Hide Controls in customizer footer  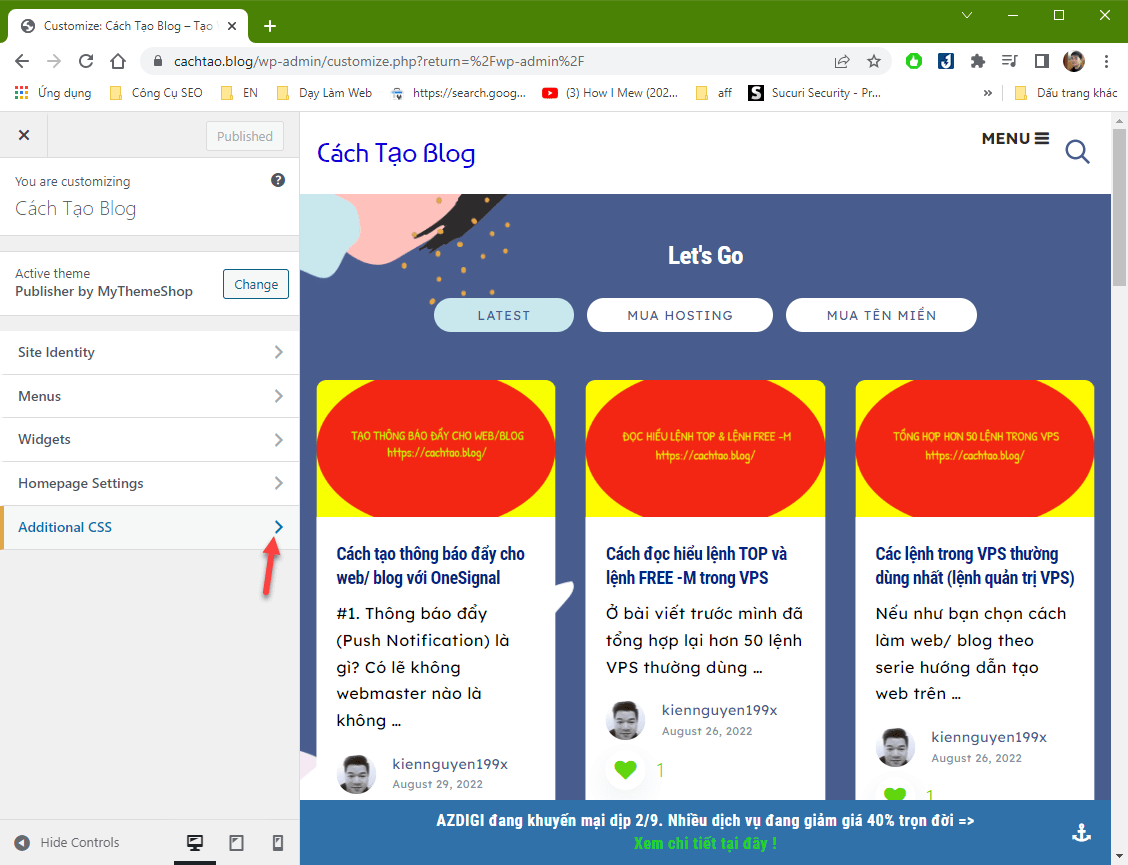click(67, 843)
